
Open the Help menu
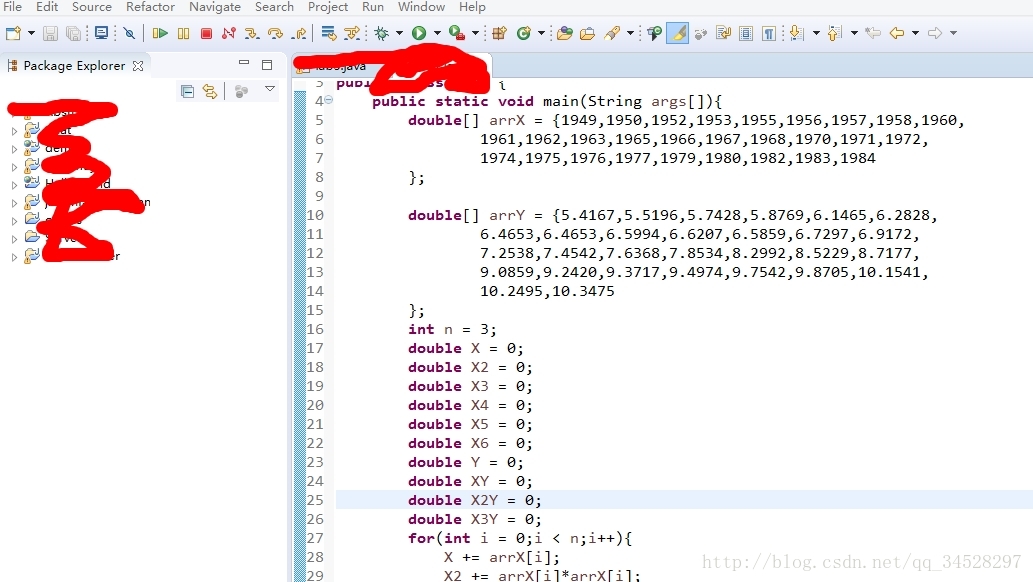coord(472,7)
